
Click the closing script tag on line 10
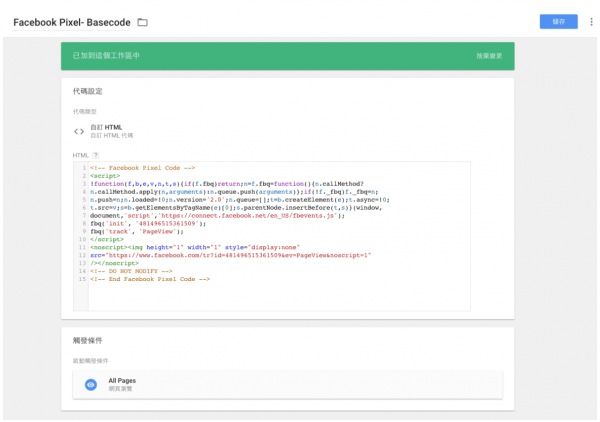[107, 239]
